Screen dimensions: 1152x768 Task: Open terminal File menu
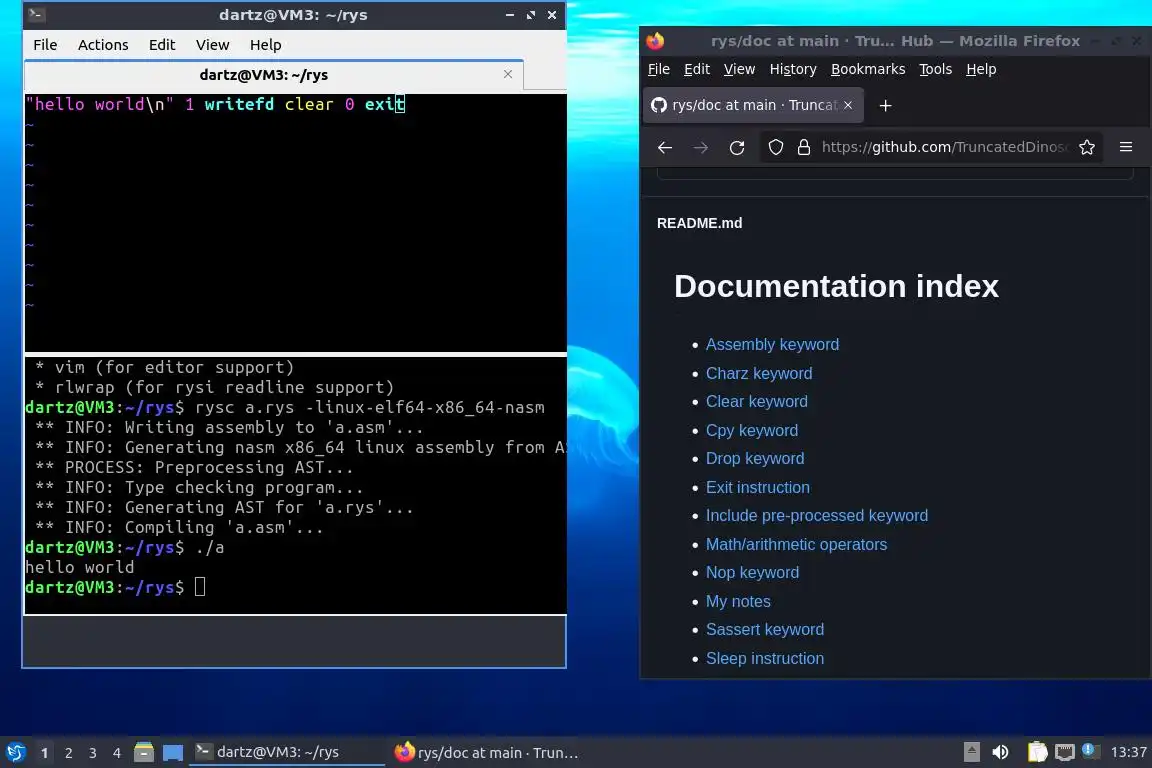tap(45, 45)
